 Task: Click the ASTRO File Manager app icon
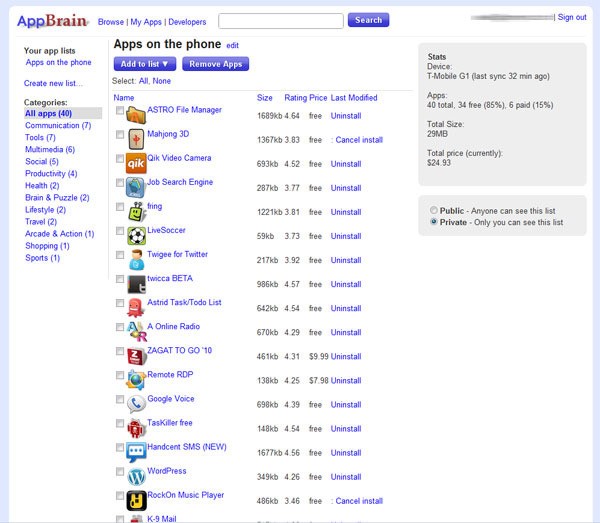(x=136, y=115)
